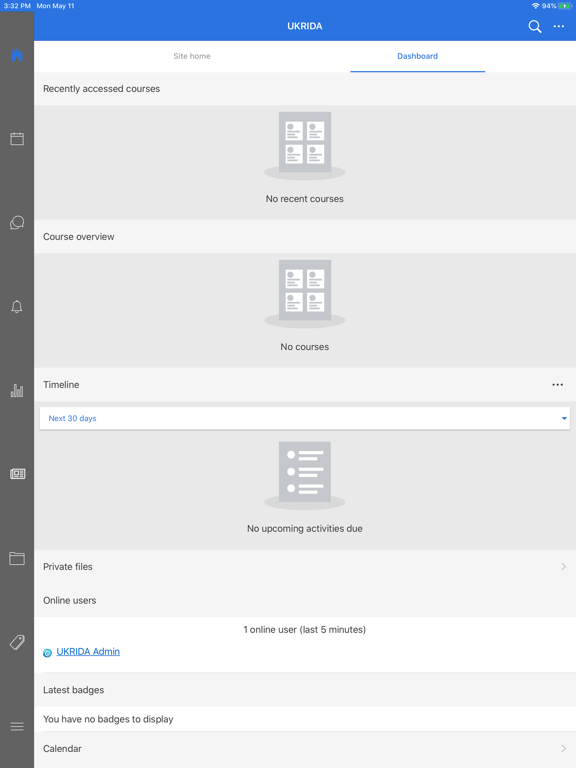Click 'Latest badges' heading
This screenshot has width=576, height=768.
[x=73, y=690]
